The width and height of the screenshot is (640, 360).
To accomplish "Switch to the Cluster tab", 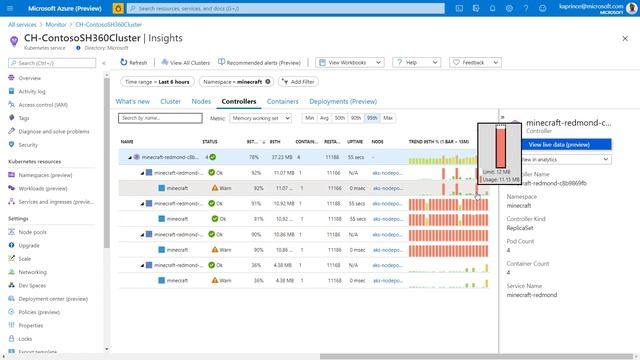I will tap(170, 101).
